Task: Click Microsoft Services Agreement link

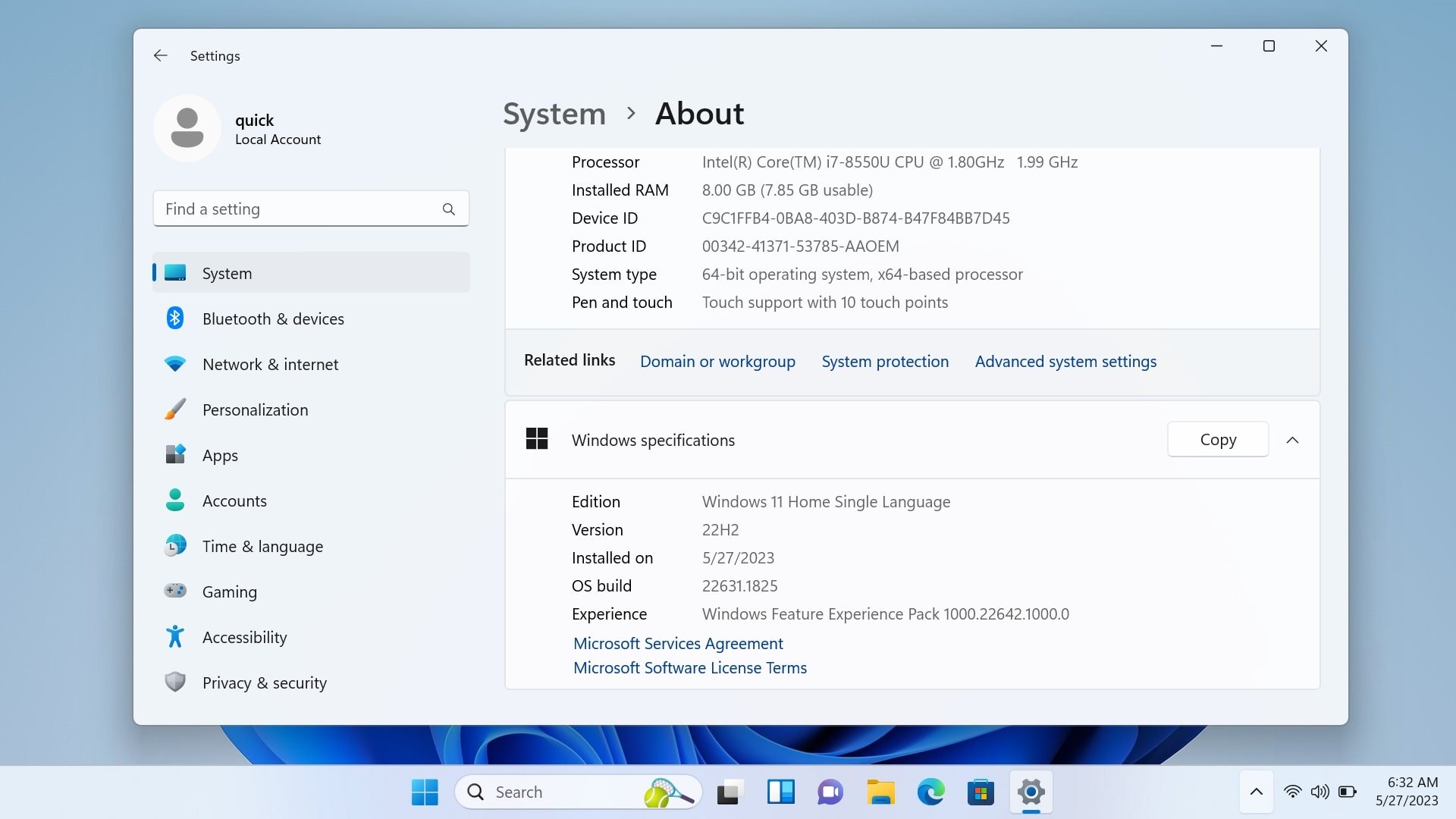Action: click(x=677, y=642)
